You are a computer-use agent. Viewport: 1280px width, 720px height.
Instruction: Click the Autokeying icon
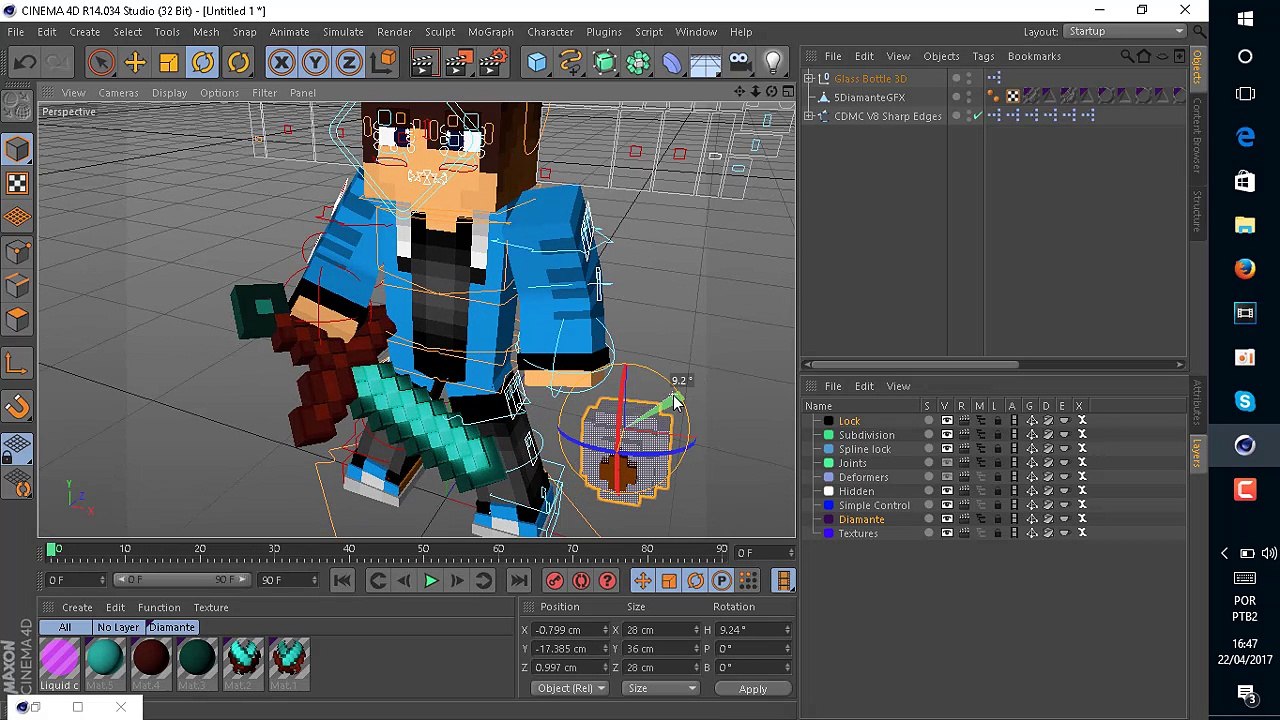point(581,581)
